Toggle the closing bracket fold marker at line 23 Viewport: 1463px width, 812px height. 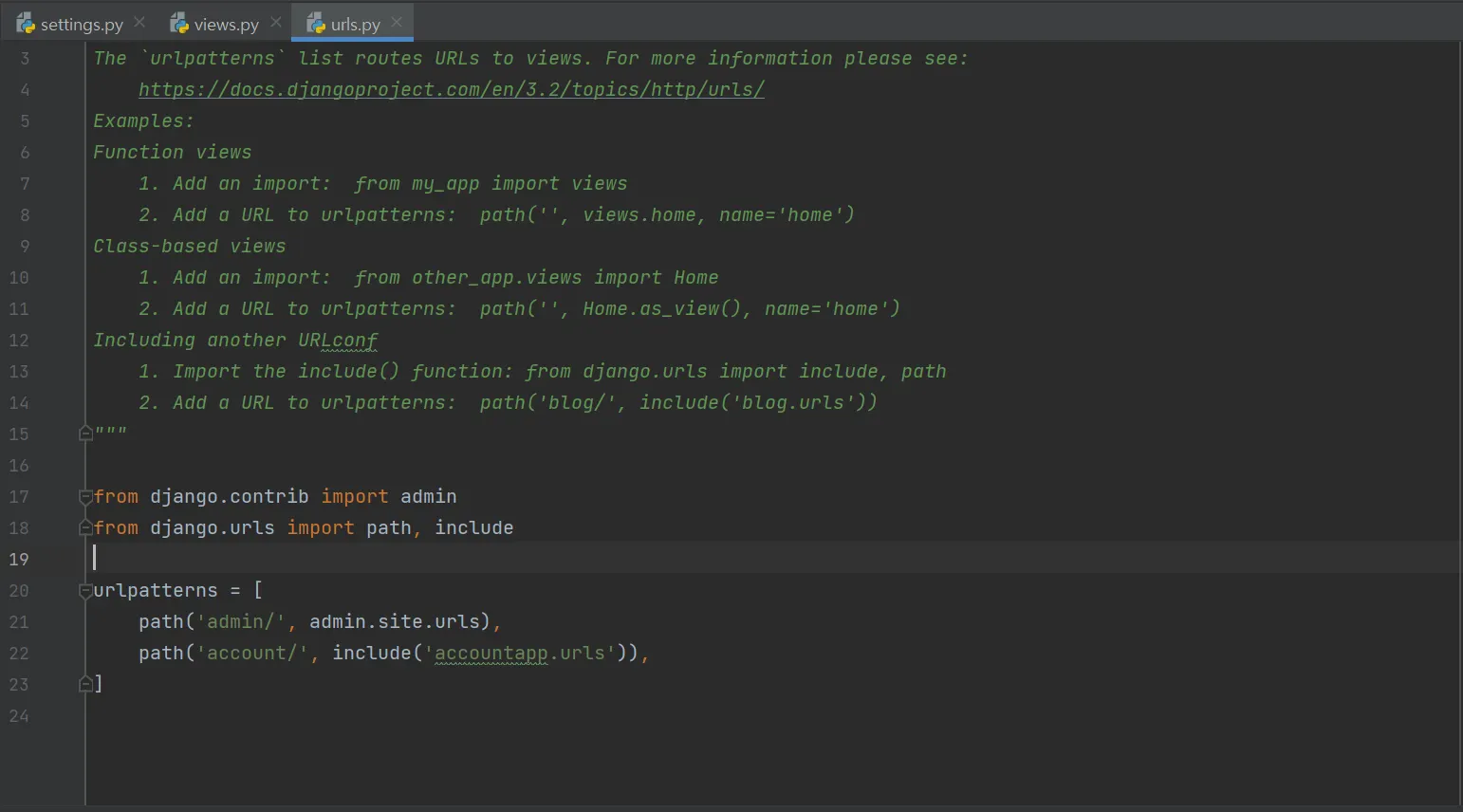(x=85, y=683)
